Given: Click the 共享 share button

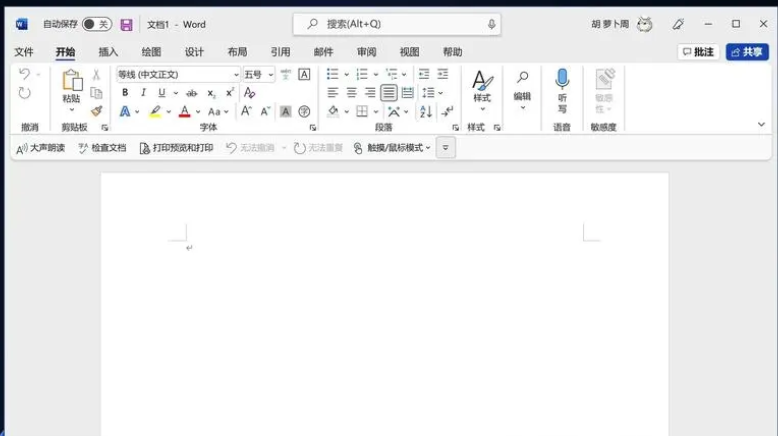Looking at the screenshot, I should (x=747, y=52).
